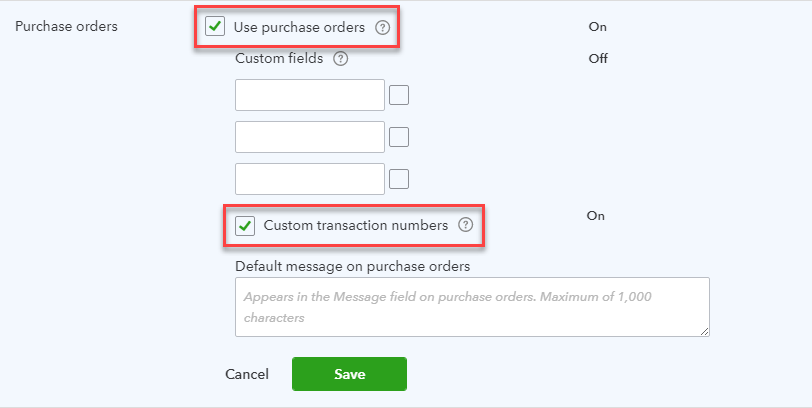Disable the Custom transaction numbers checkbox

pyautogui.click(x=245, y=226)
